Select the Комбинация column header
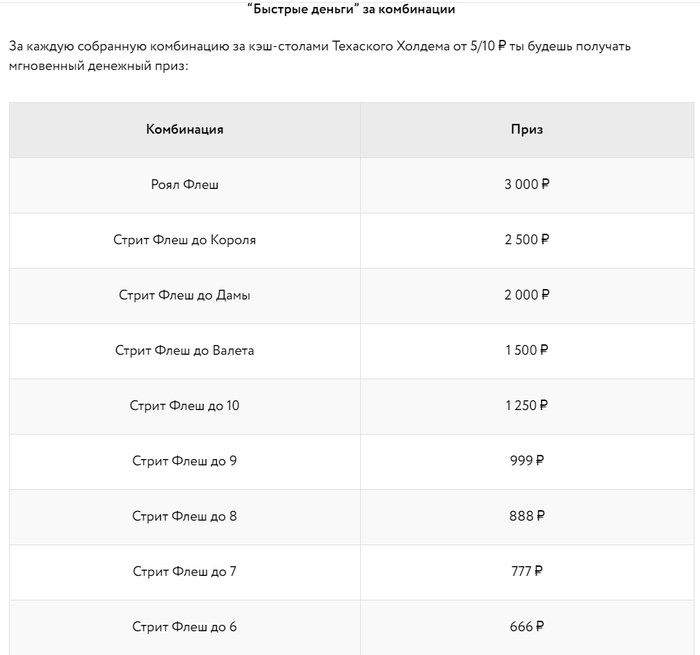 pos(185,130)
